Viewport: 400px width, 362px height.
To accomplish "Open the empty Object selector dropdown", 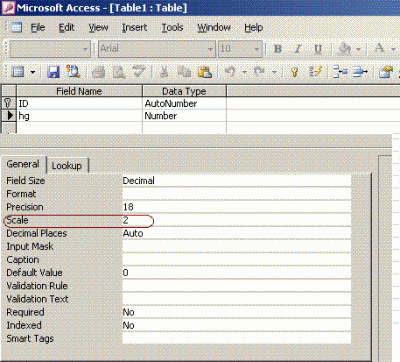I will 85,49.
